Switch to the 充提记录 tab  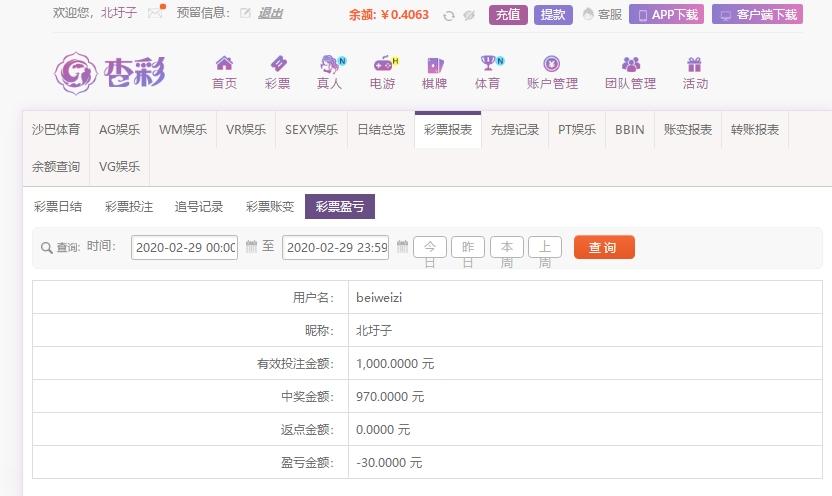(x=515, y=129)
